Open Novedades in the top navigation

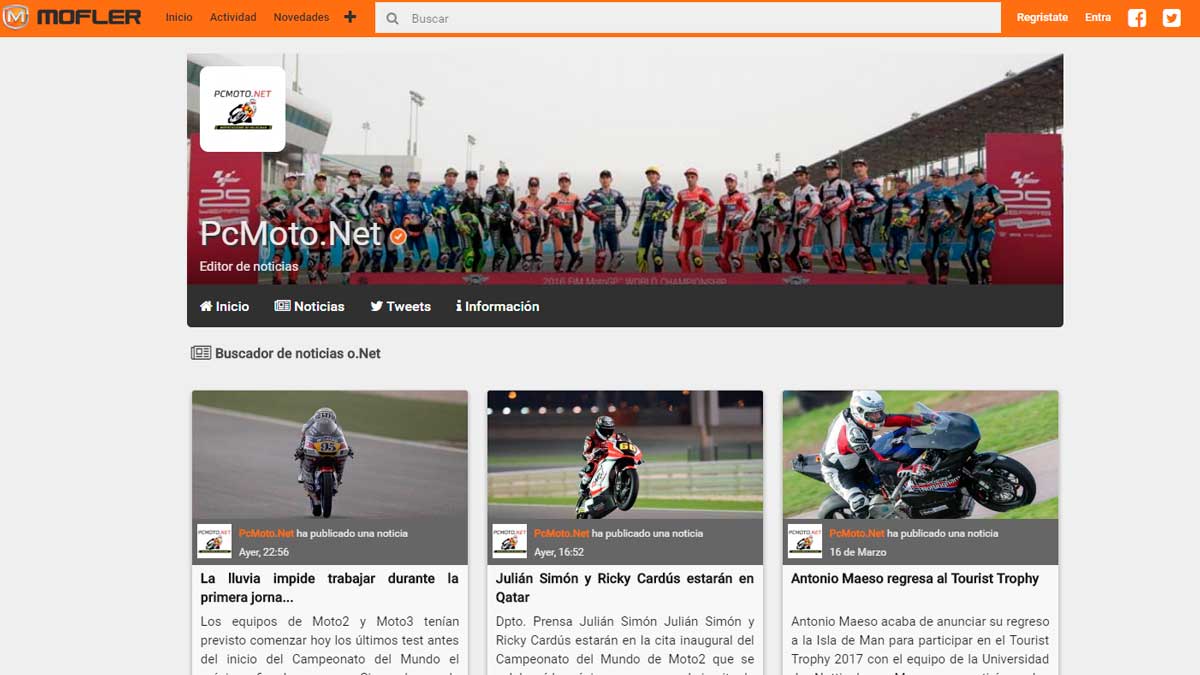301,17
